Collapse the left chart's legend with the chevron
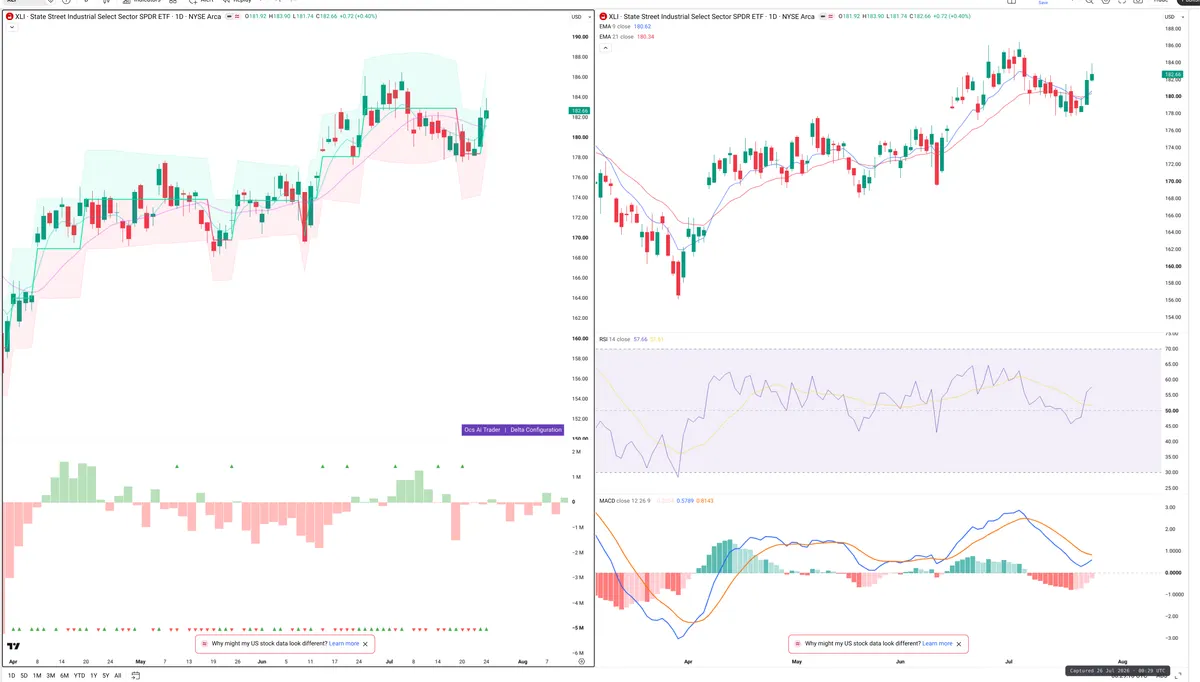The width and height of the screenshot is (1200, 682). click(10, 28)
